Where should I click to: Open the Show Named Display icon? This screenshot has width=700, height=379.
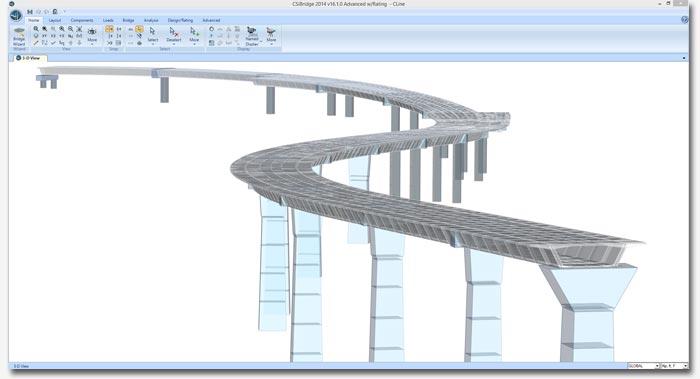[252, 36]
